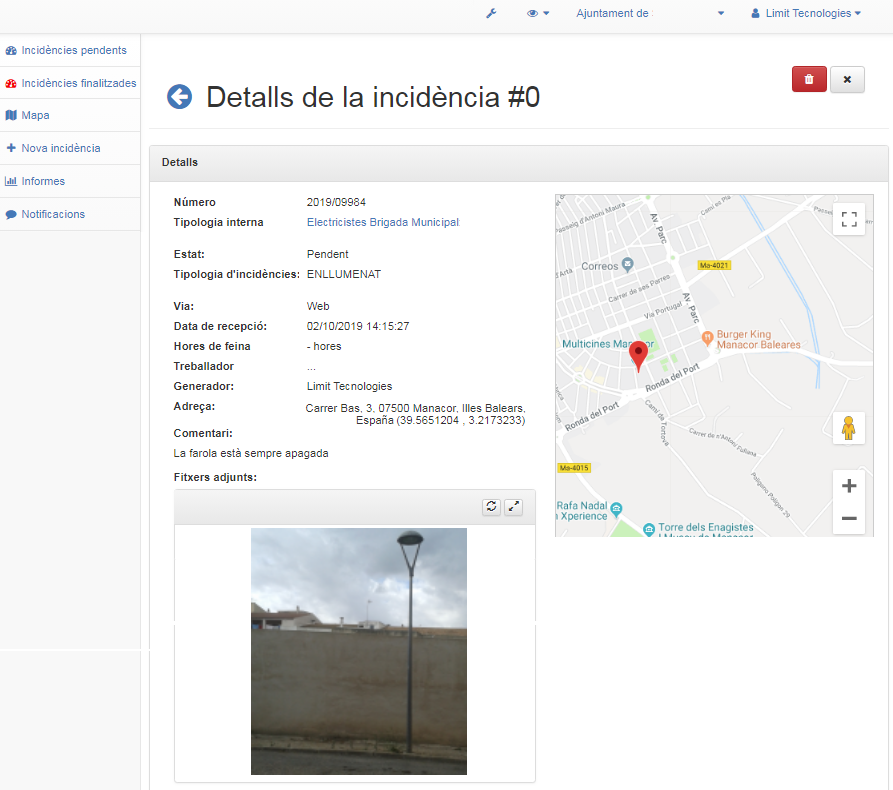Go to Mapa section
893x790 pixels.
click(70, 115)
